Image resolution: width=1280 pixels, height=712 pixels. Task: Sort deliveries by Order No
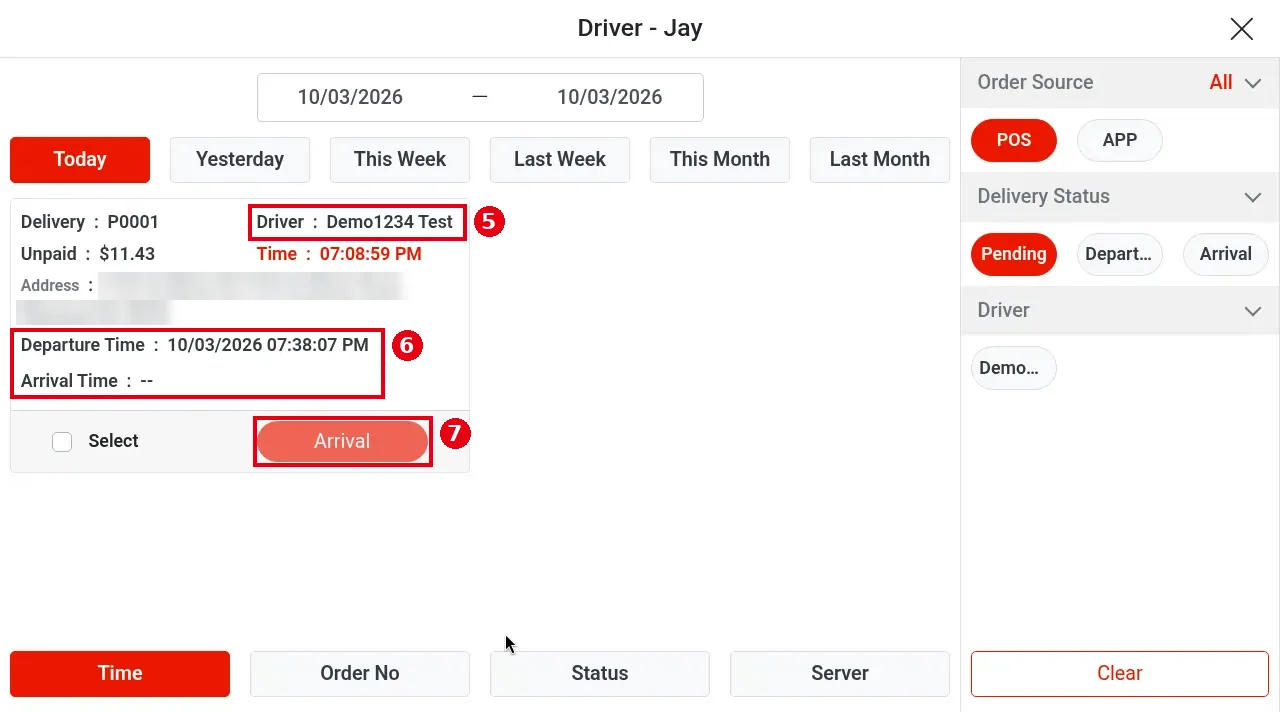click(x=360, y=674)
